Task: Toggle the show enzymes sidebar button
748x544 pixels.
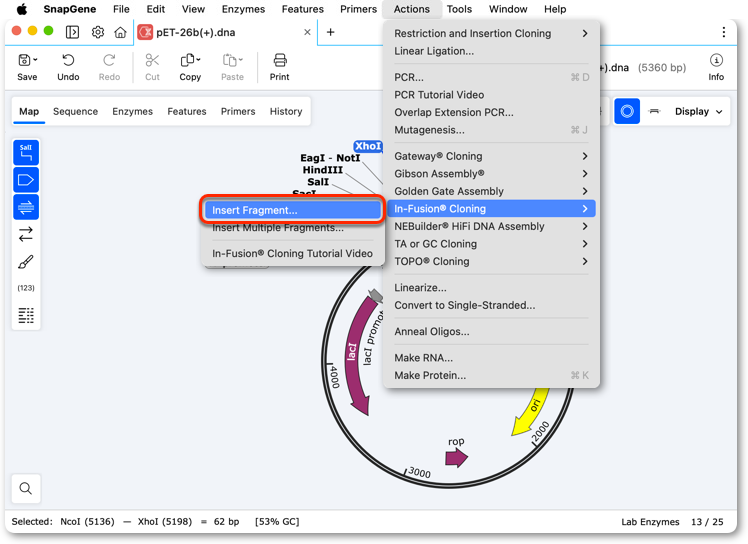Action: (x=26, y=152)
